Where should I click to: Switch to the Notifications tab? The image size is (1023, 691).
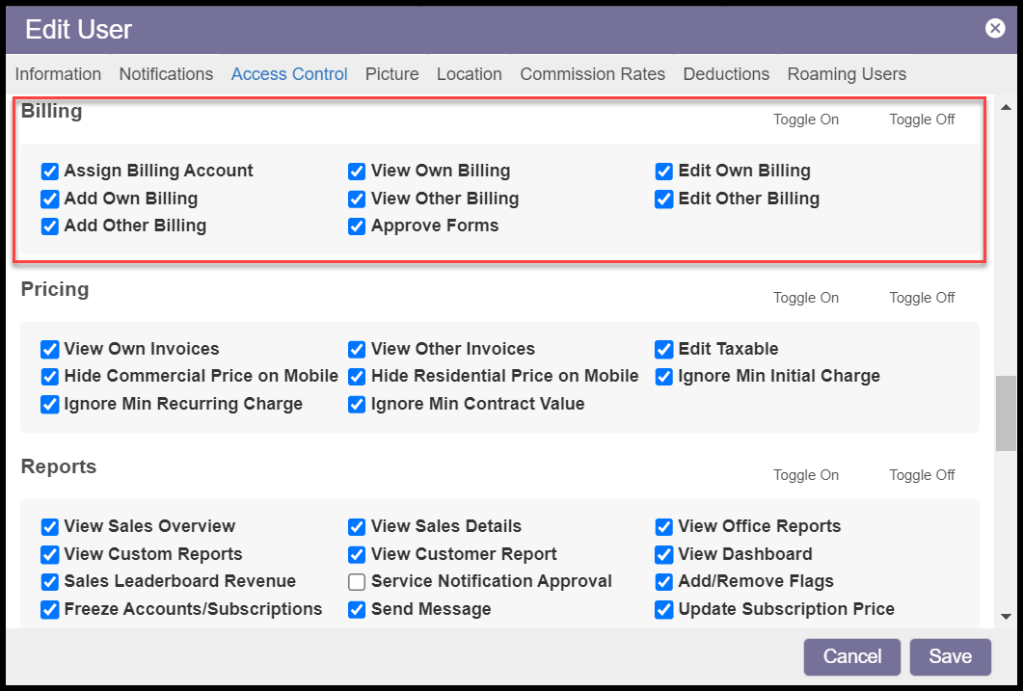click(166, 74)
